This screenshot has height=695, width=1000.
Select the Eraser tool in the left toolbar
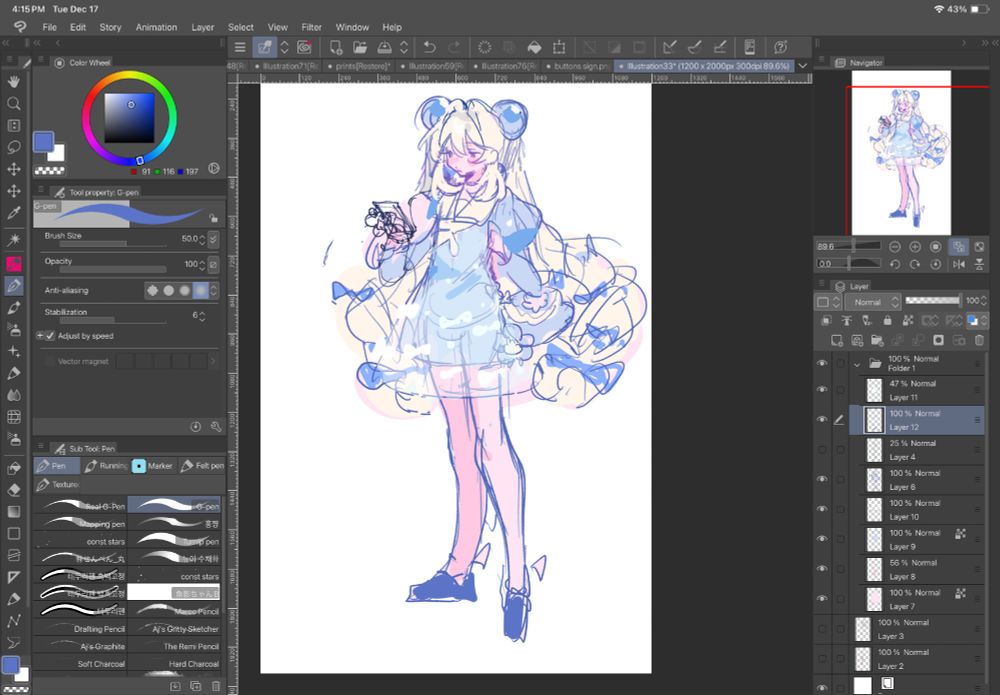[13, 490]
